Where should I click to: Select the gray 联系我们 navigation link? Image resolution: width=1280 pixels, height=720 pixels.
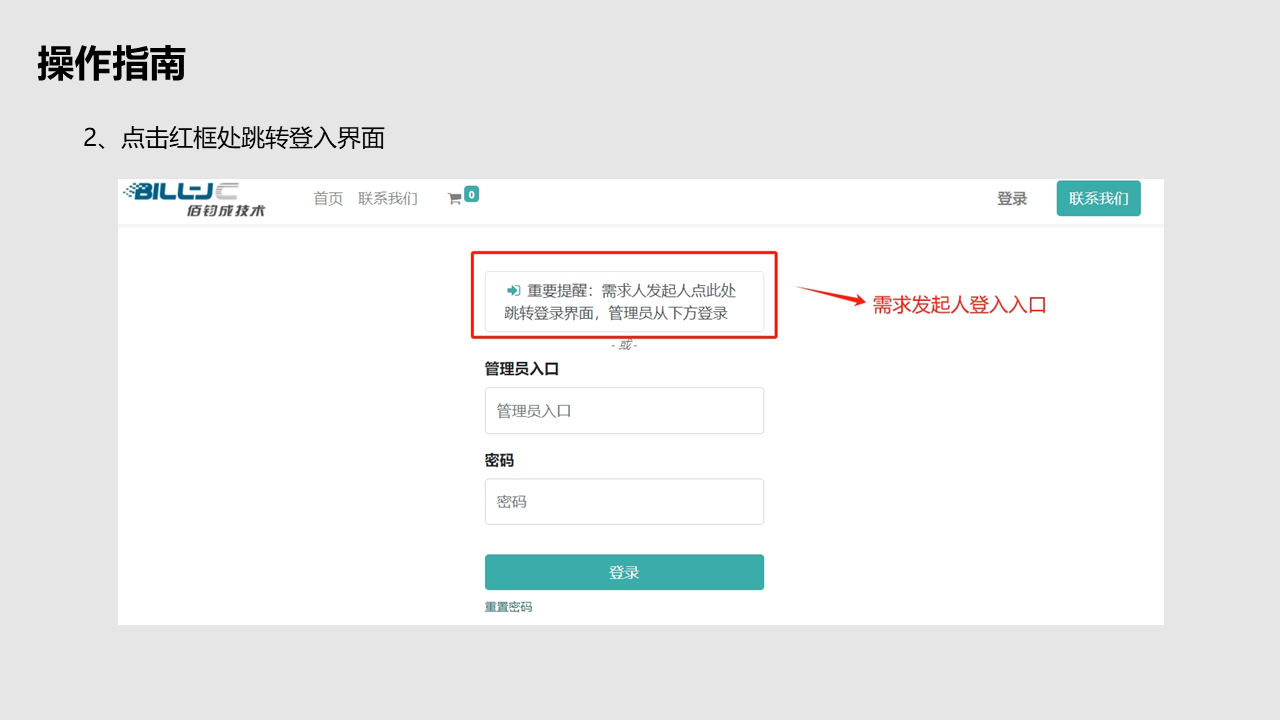[x=388, y=199]
